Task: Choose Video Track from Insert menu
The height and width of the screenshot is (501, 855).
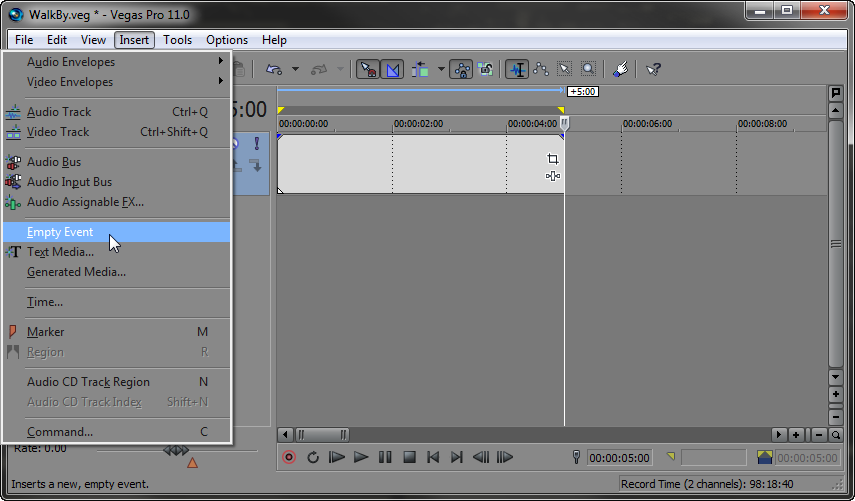Action: [117, 132]
